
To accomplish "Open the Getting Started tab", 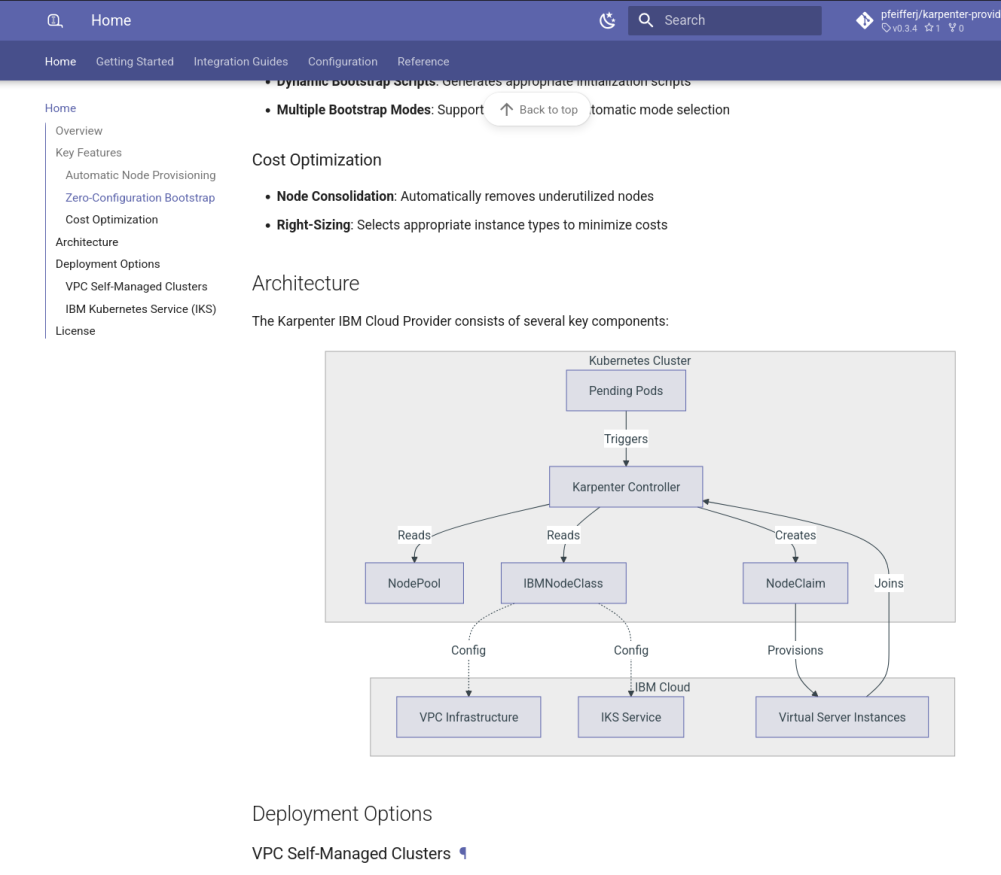I will (x=134, y=62).
